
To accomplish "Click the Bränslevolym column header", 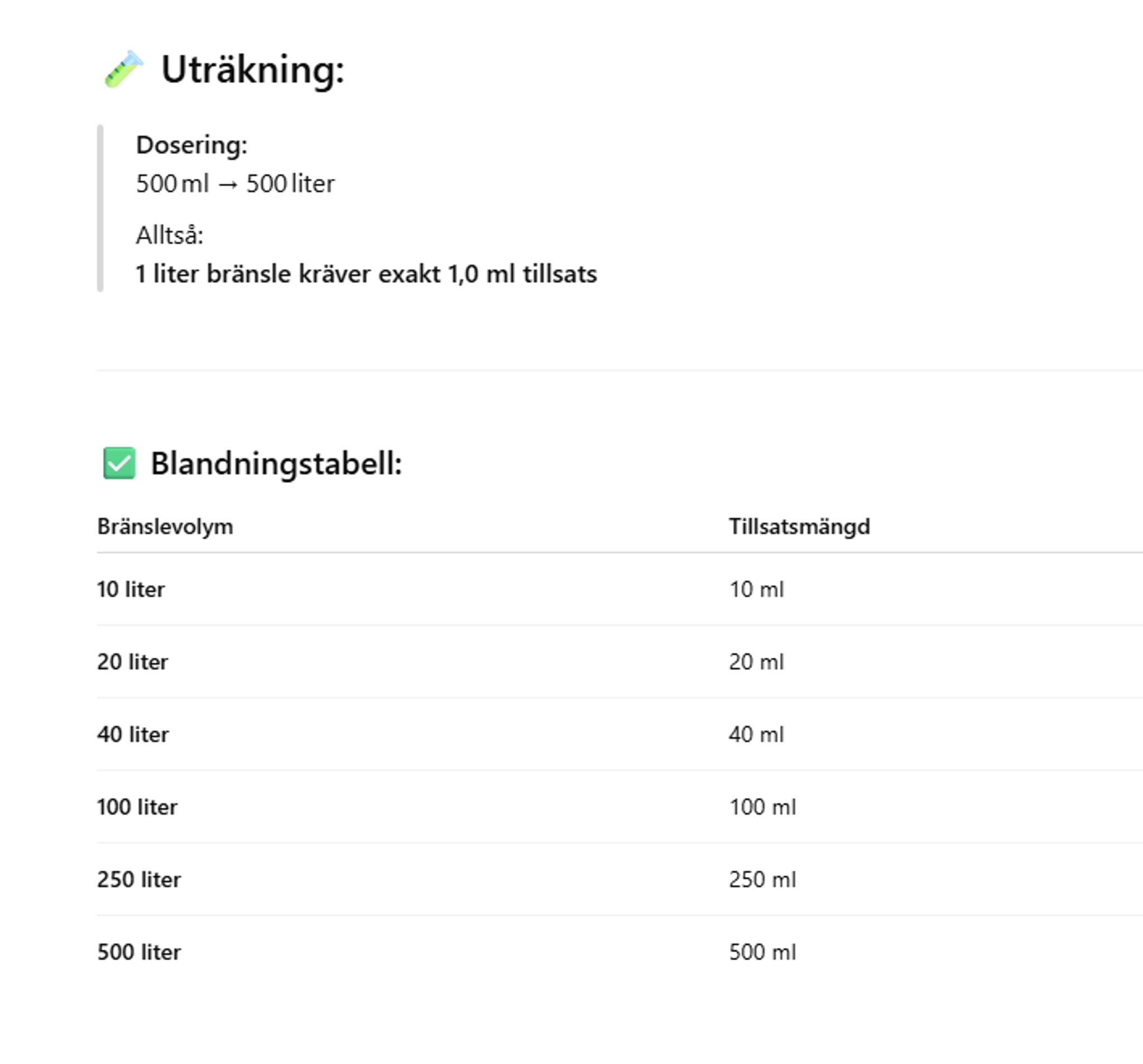I will (x=165, y=527).
